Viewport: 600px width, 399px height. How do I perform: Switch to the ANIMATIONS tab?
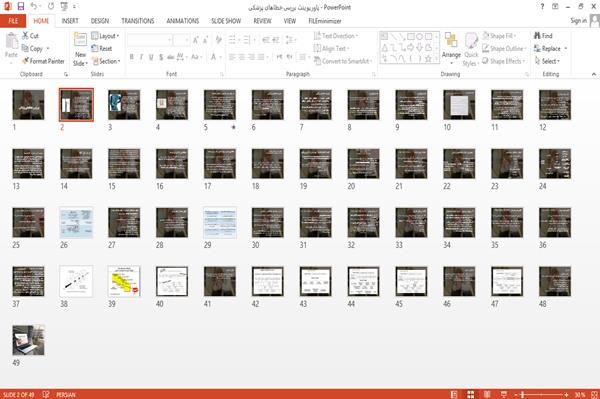coord(183,21)
